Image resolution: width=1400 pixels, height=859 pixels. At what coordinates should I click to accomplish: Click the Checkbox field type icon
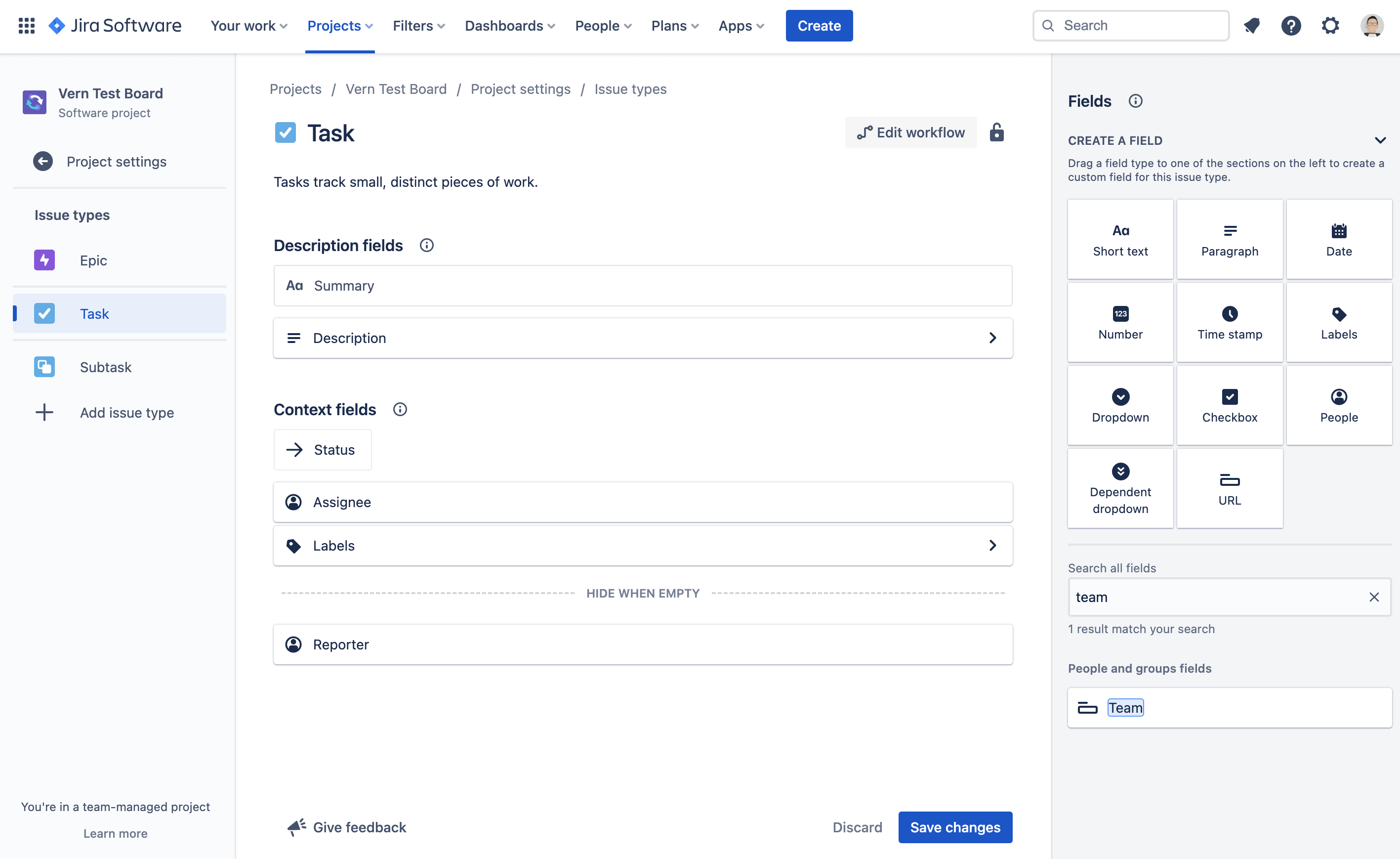pos(1230,396)
